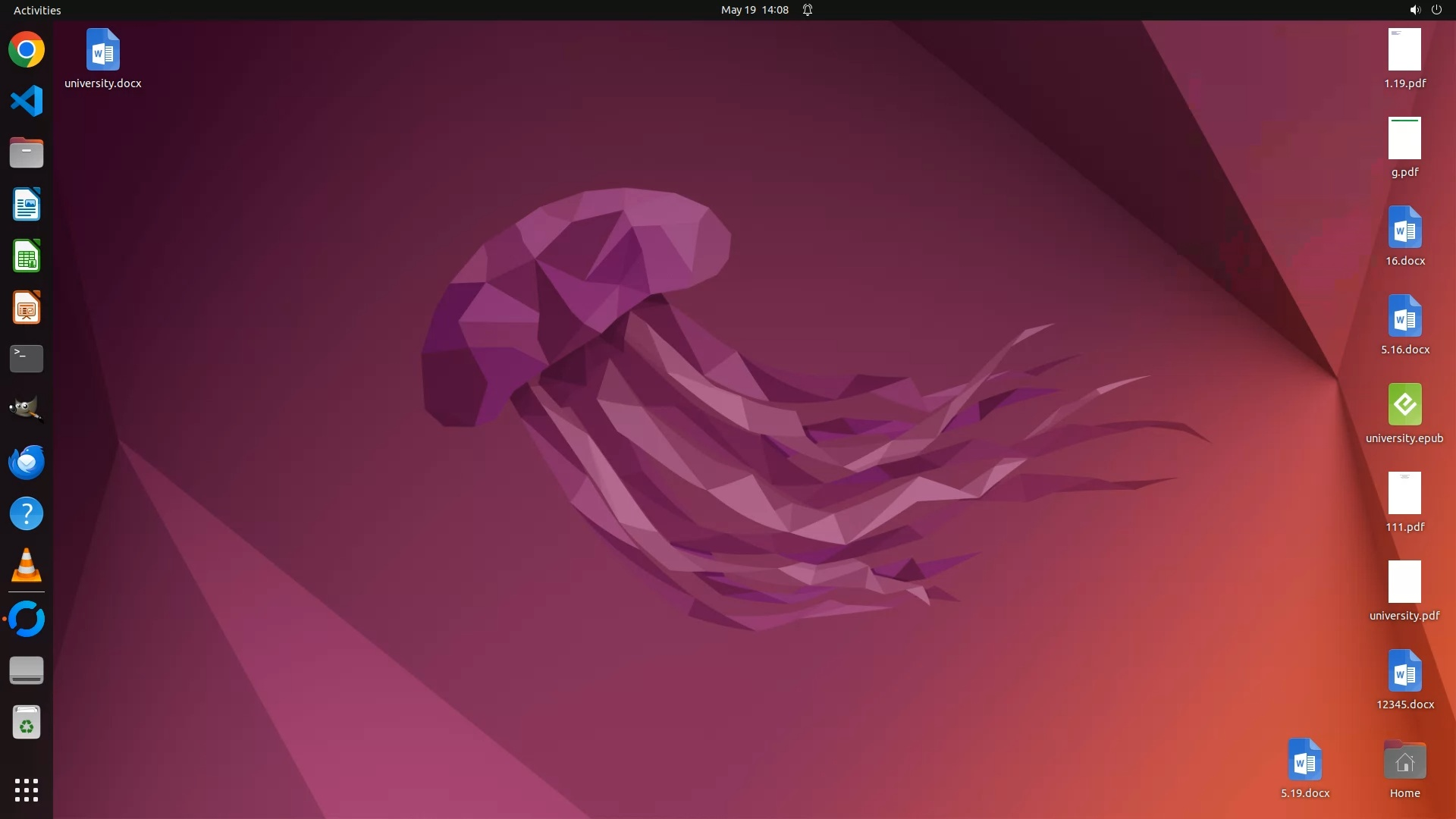Open LibreOffice Writer in the dock
1456x819 pixels.
pos(27,205)
